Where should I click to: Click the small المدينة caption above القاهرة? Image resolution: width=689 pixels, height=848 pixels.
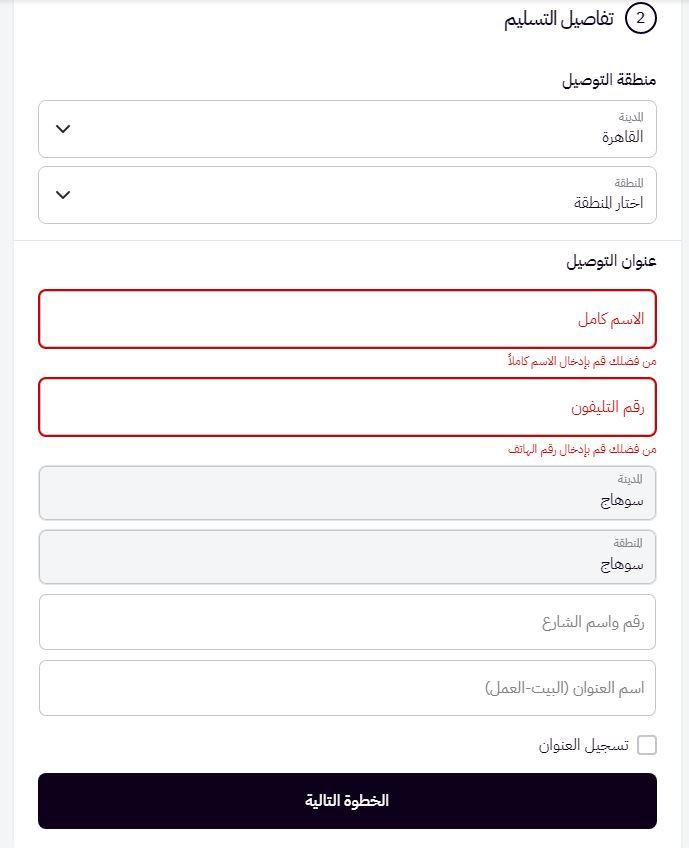pos(631,116)
